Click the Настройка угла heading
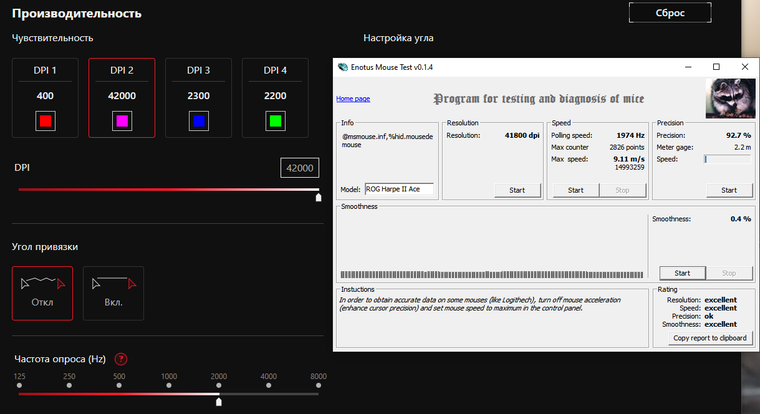Viewport: 760px width, 414px height. 398,38
